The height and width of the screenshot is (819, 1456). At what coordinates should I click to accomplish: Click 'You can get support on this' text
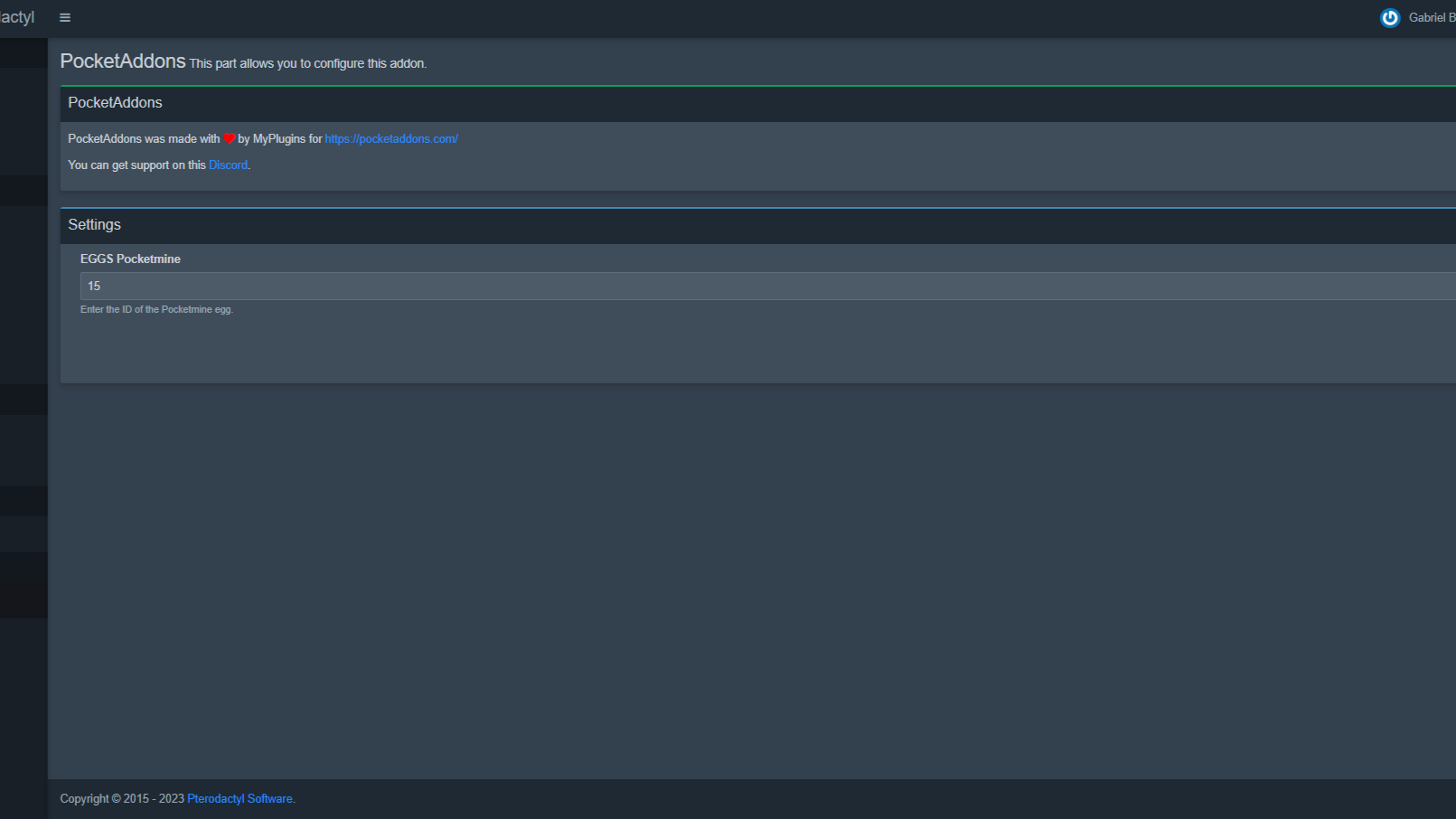pos(136,165)
